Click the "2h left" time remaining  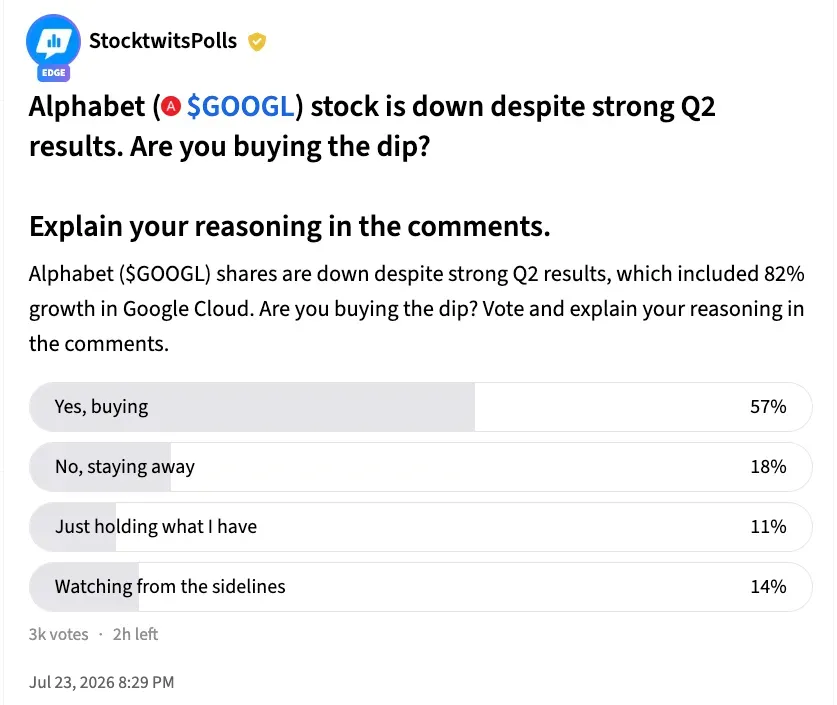coord(135,634)
